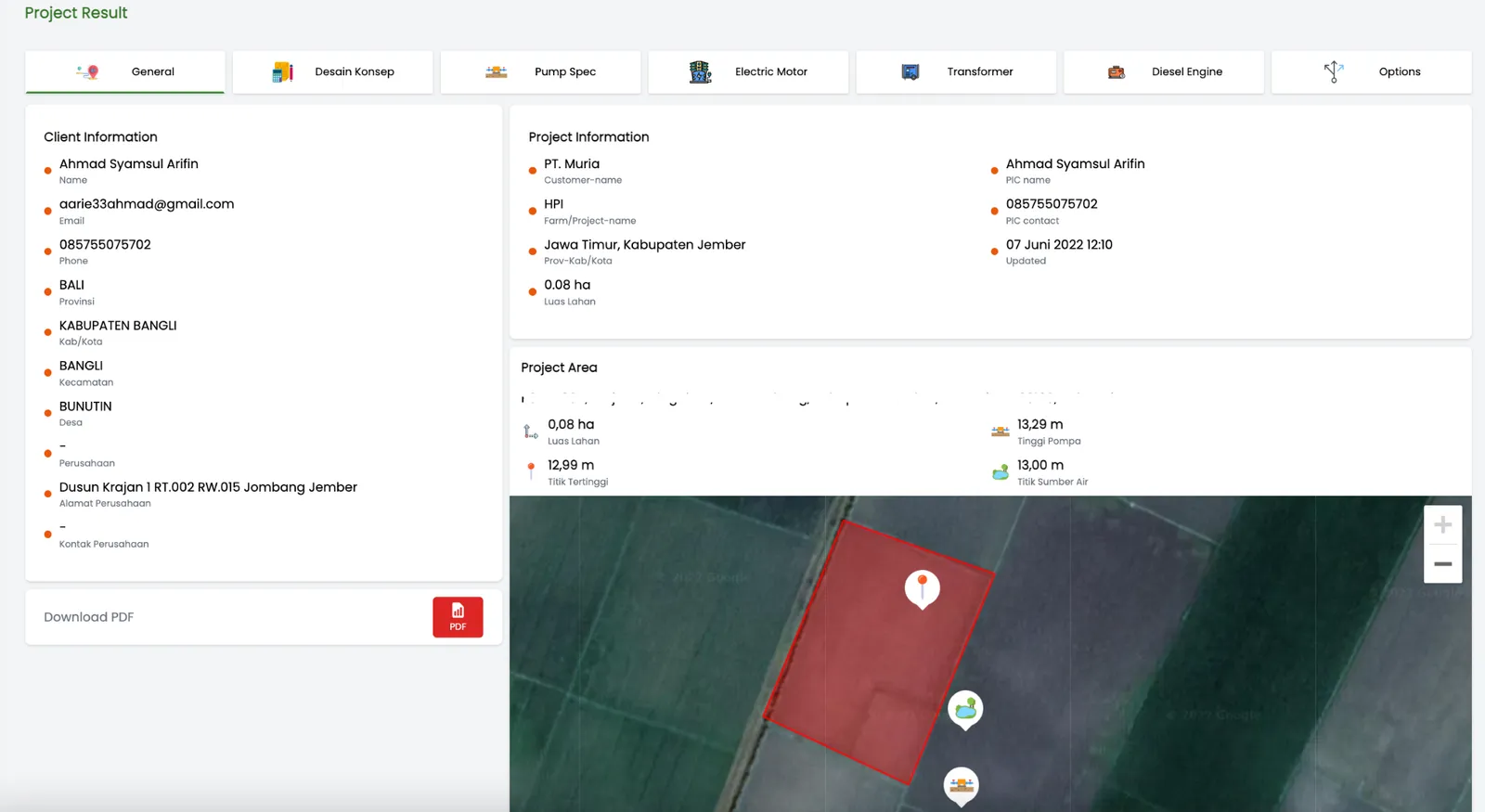Zoom out of the project map
1485x812 pixels.
[x=1443, y=564]
